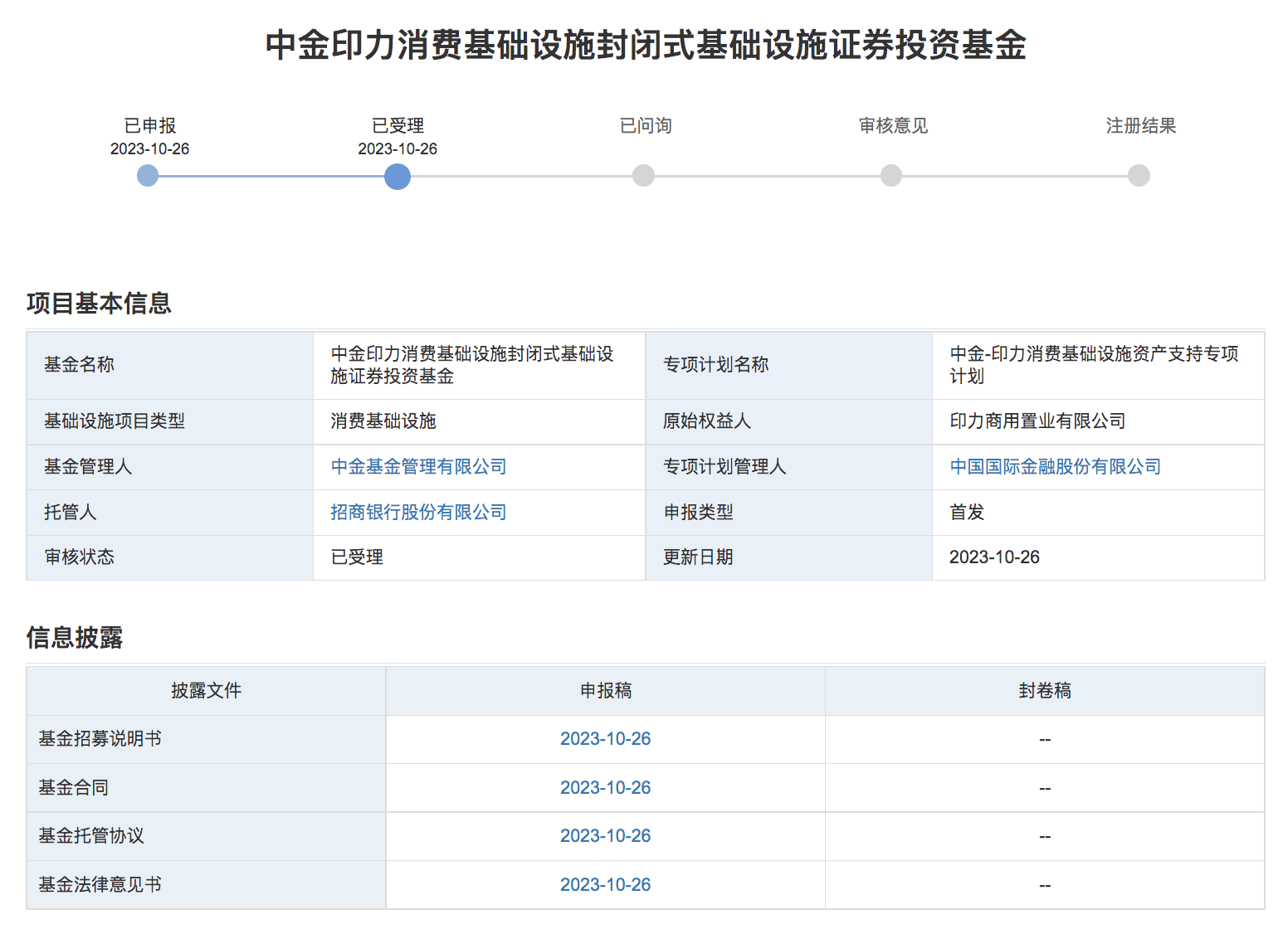Select the 信息披露 section heading

76,639
